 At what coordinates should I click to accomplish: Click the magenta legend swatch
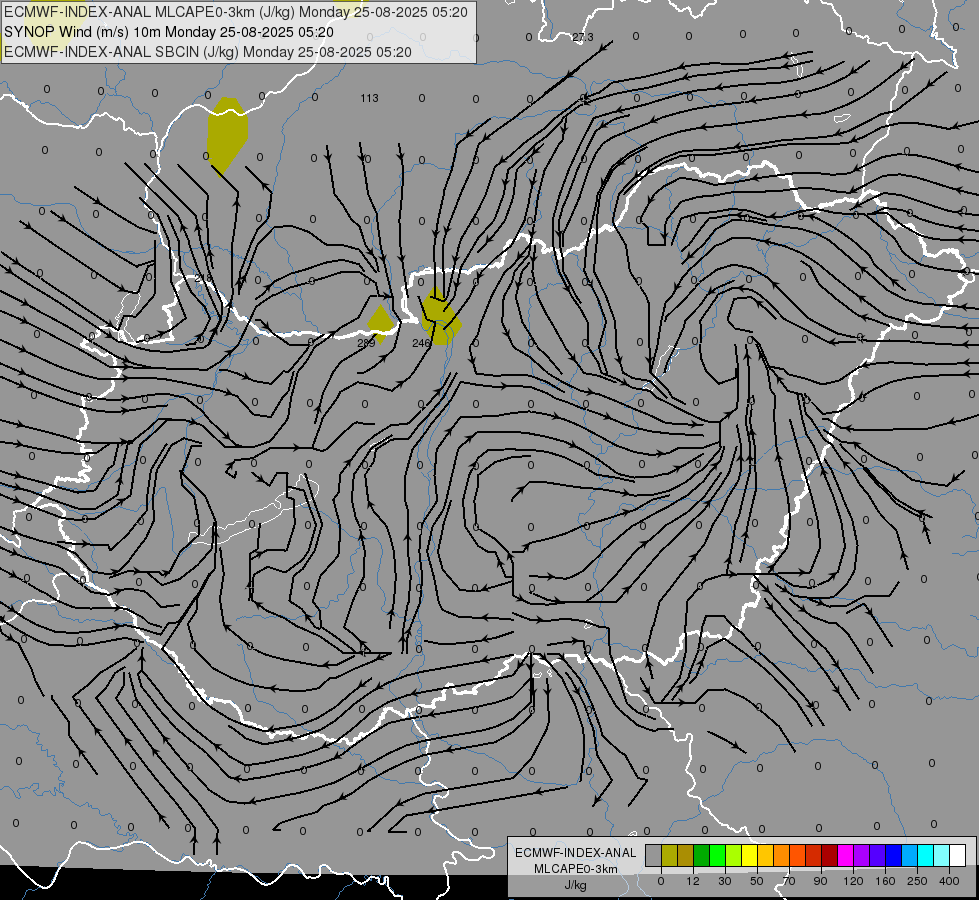pyautogui.click(x=846, y=855)
